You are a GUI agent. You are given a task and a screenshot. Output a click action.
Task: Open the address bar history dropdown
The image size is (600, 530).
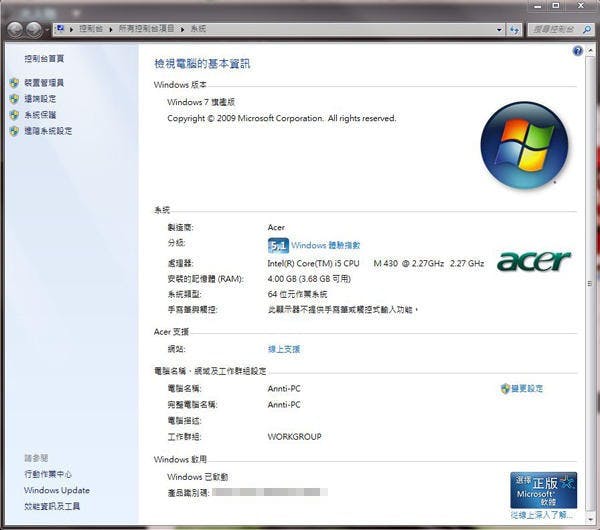point(499,29)
